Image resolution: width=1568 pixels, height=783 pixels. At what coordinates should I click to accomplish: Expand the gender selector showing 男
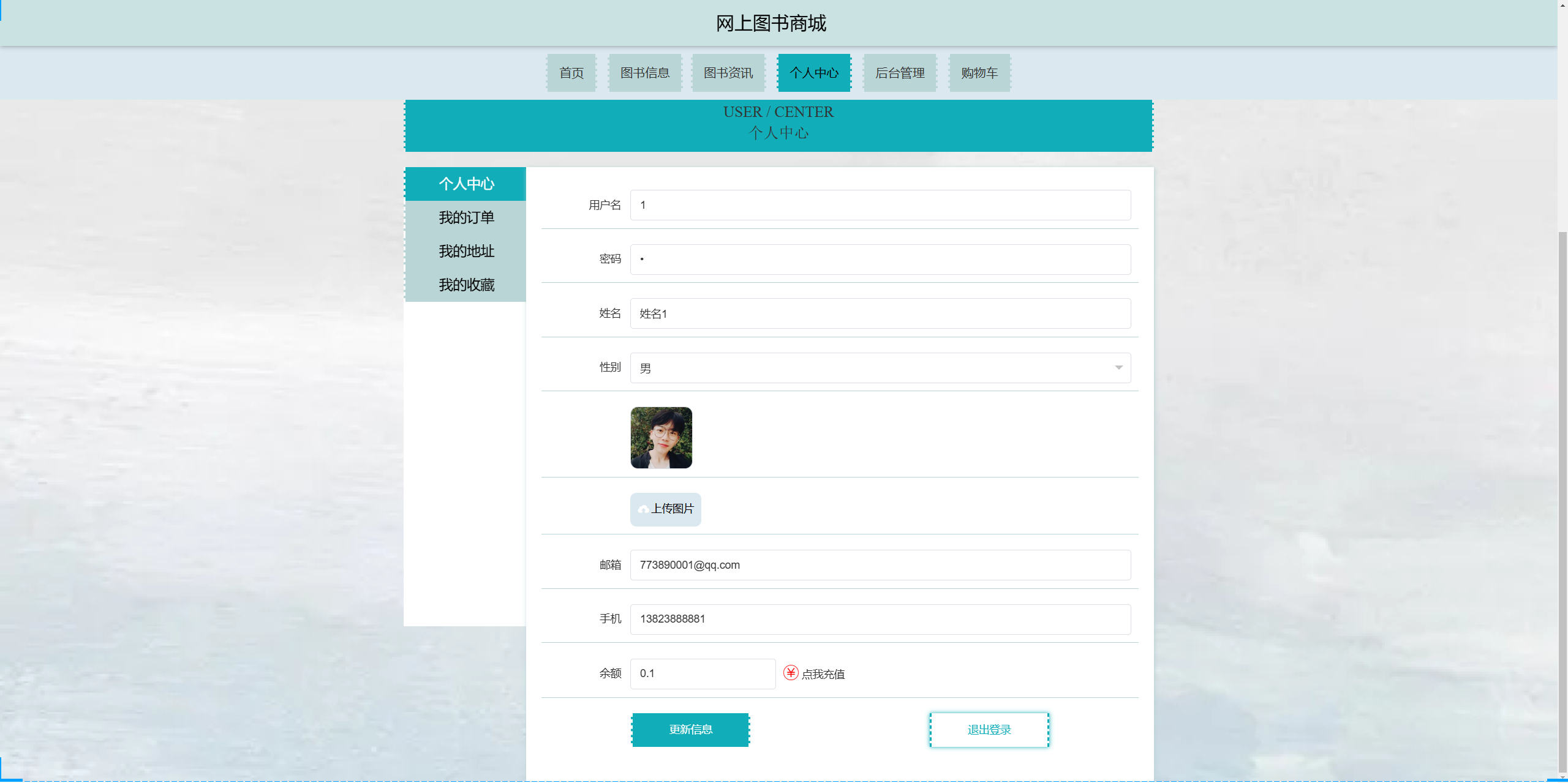[1119, 368]
